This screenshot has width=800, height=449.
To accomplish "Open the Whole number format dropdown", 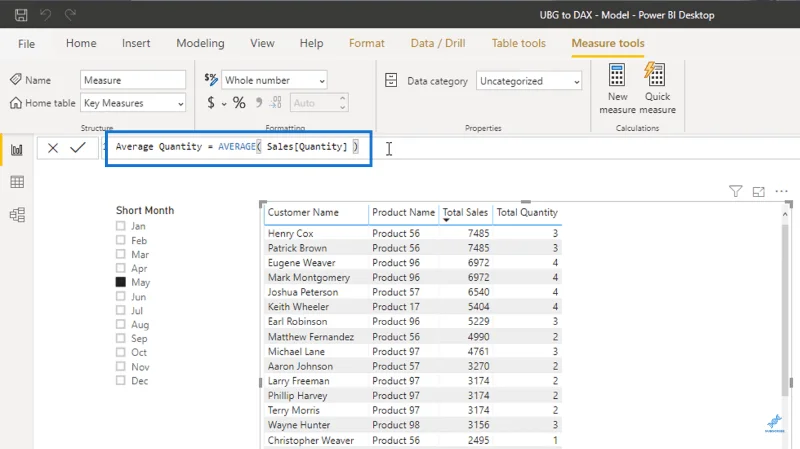I will 274,80.
